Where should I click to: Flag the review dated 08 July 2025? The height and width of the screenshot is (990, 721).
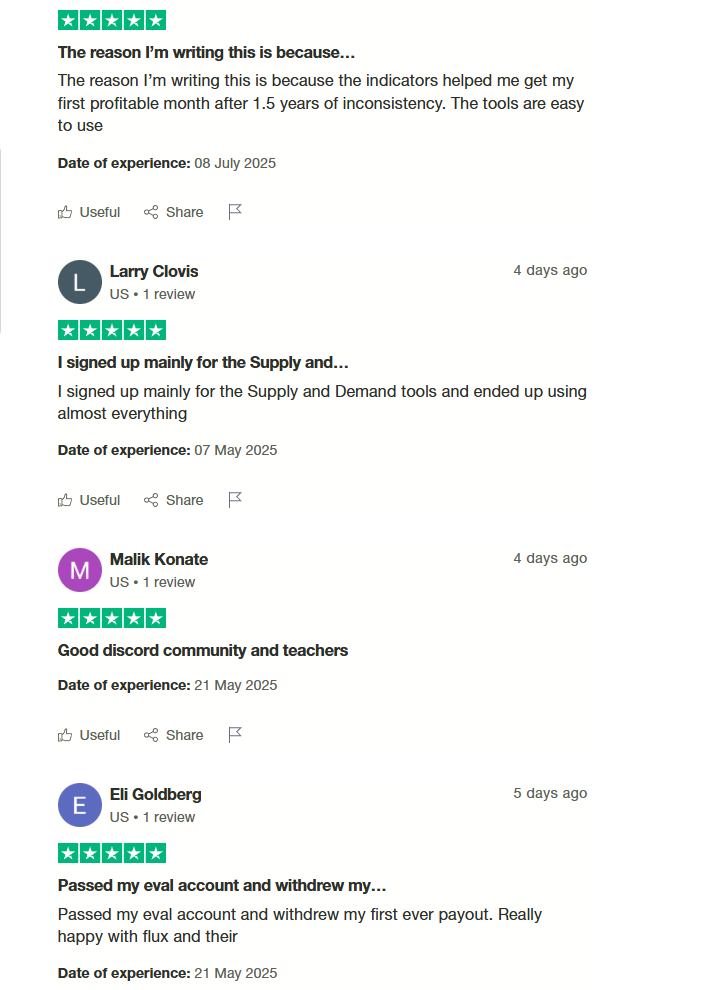(x=235, y=212)
